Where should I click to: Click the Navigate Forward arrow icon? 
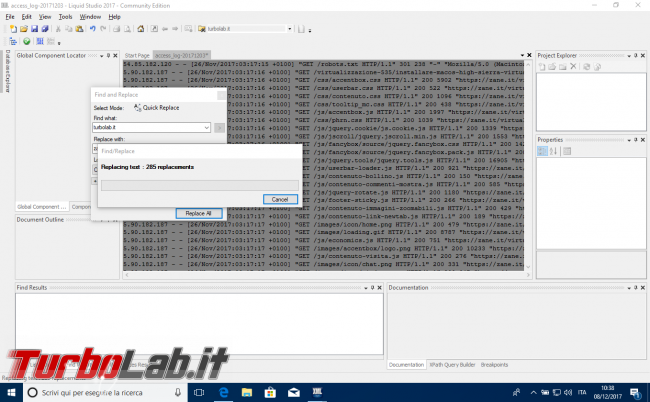tap(175, 29)
